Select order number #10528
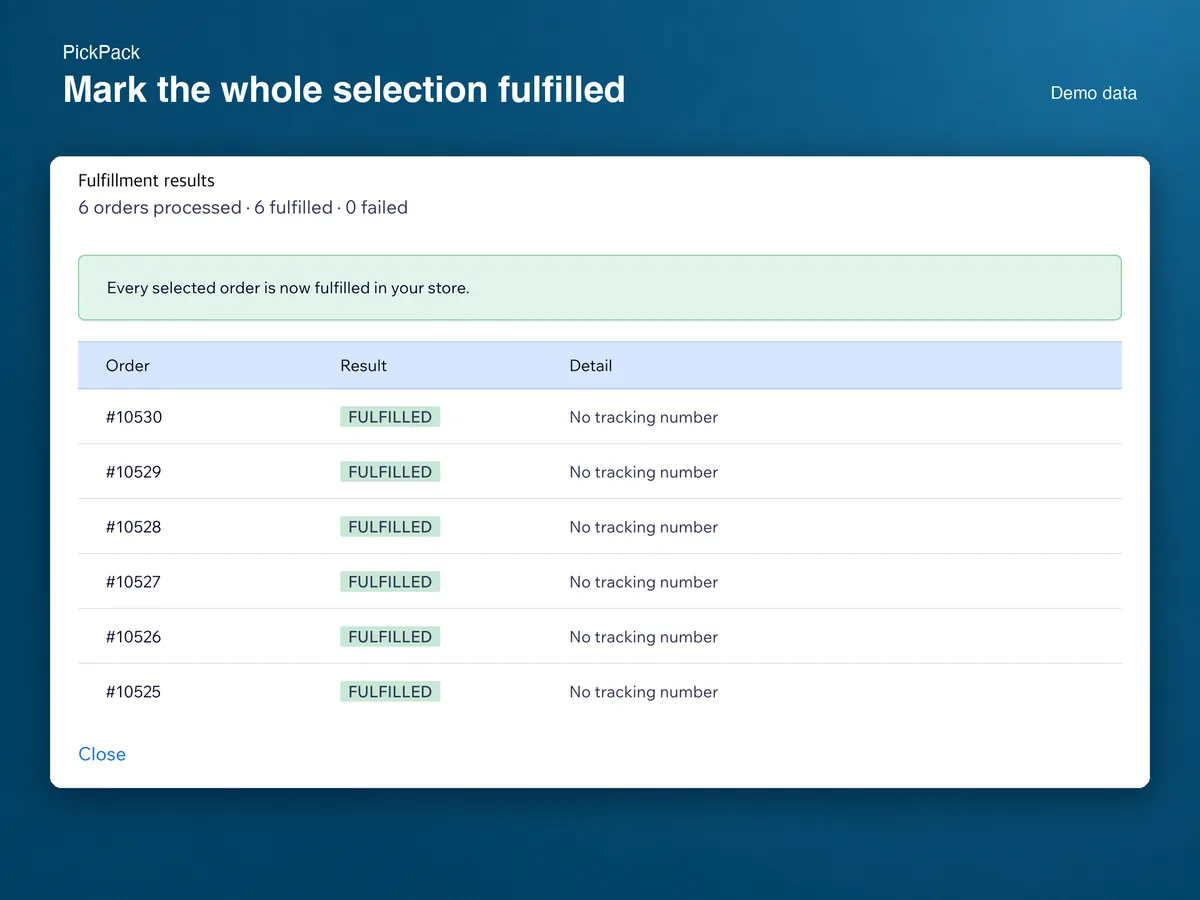This screenshot has height=900, width=1200. pos(134,527)
